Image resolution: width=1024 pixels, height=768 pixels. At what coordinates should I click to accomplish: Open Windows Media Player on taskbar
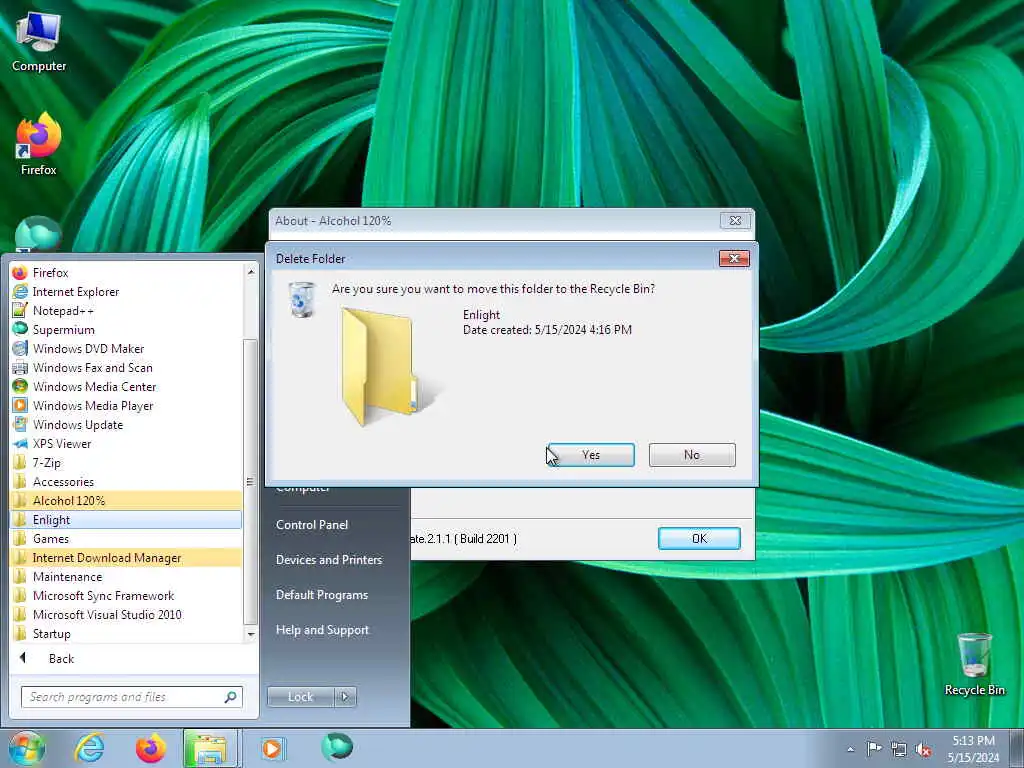click(272, 748)
